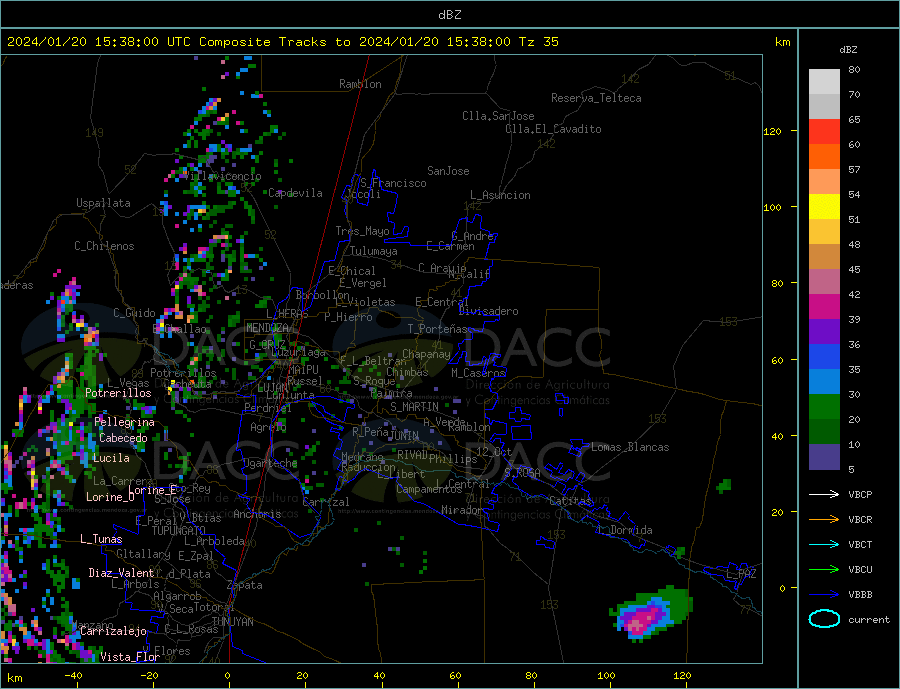Click the L_PAZ label

[741, 574]
